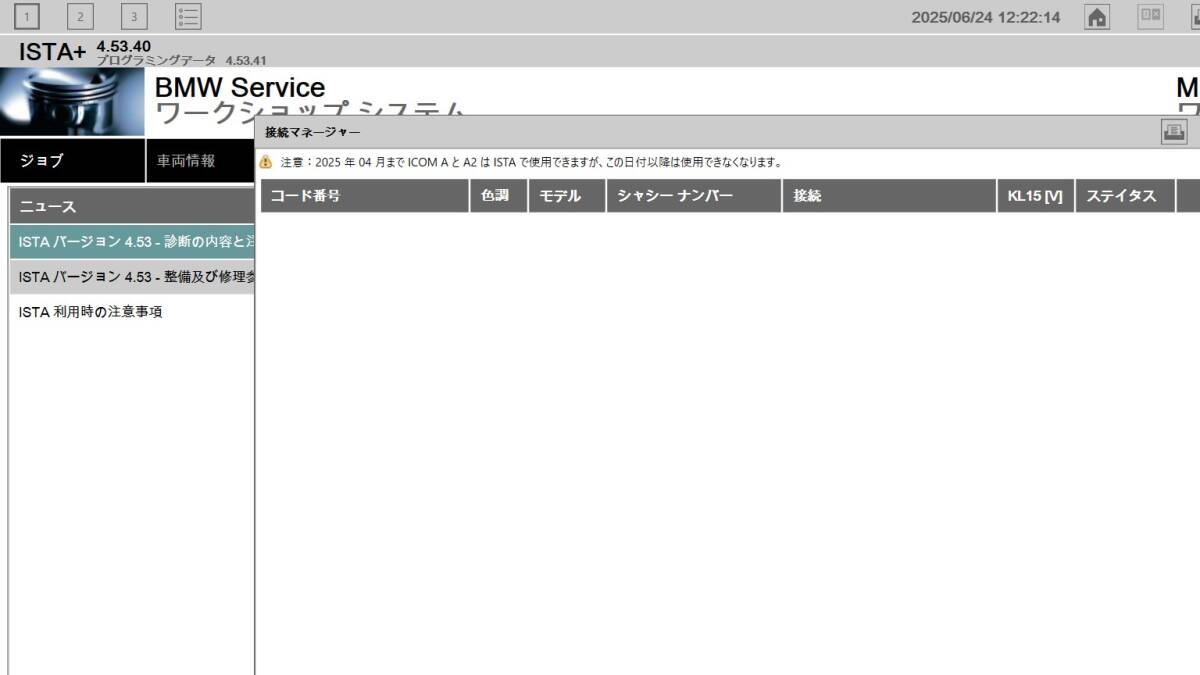Image resolution: width=1200 pixels, height=675 pixels.
Task: Click the operation 1 box icon
Action: tap(26, 16)
